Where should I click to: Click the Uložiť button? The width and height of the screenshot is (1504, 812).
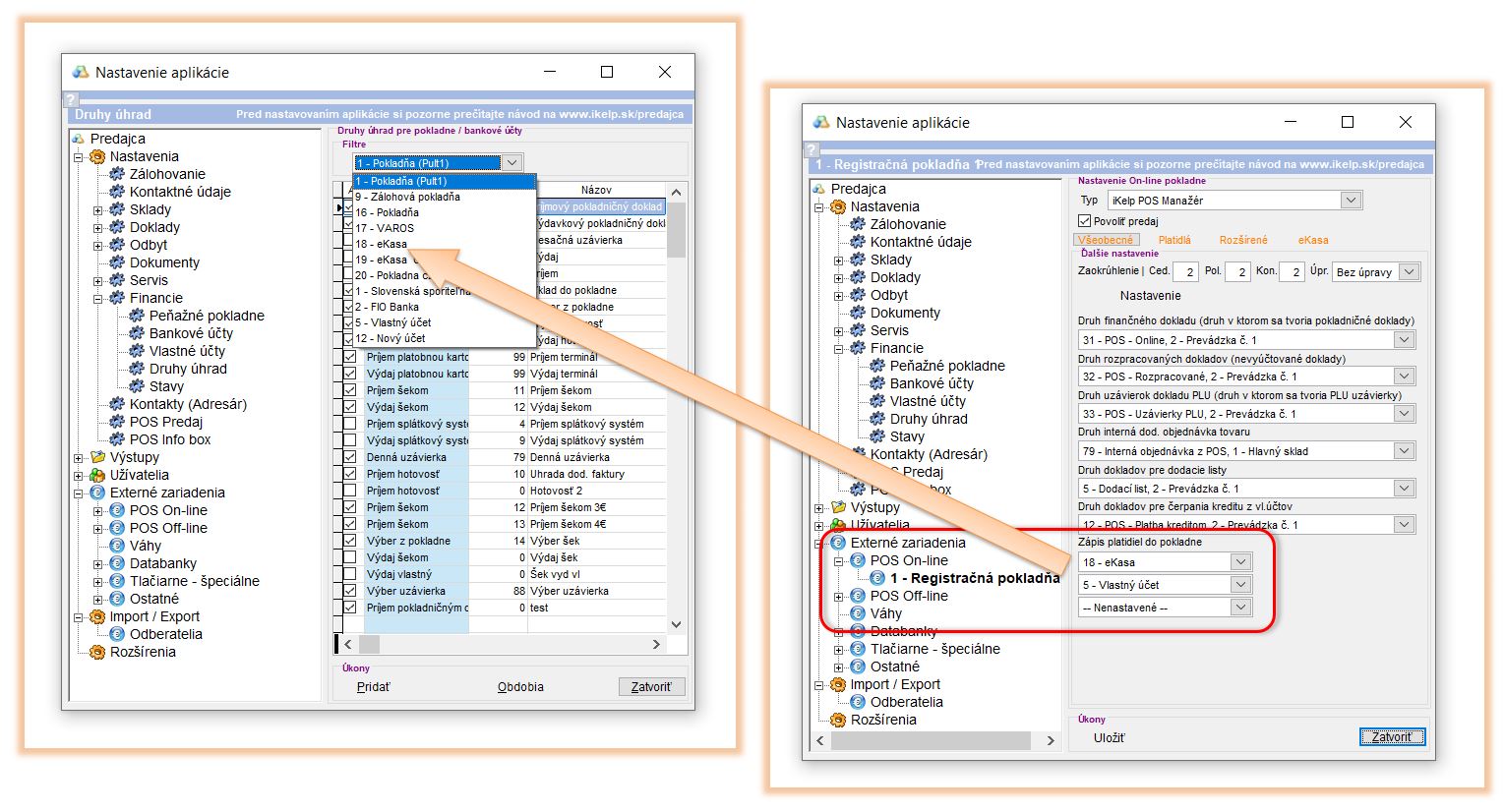pos(1109,737)
